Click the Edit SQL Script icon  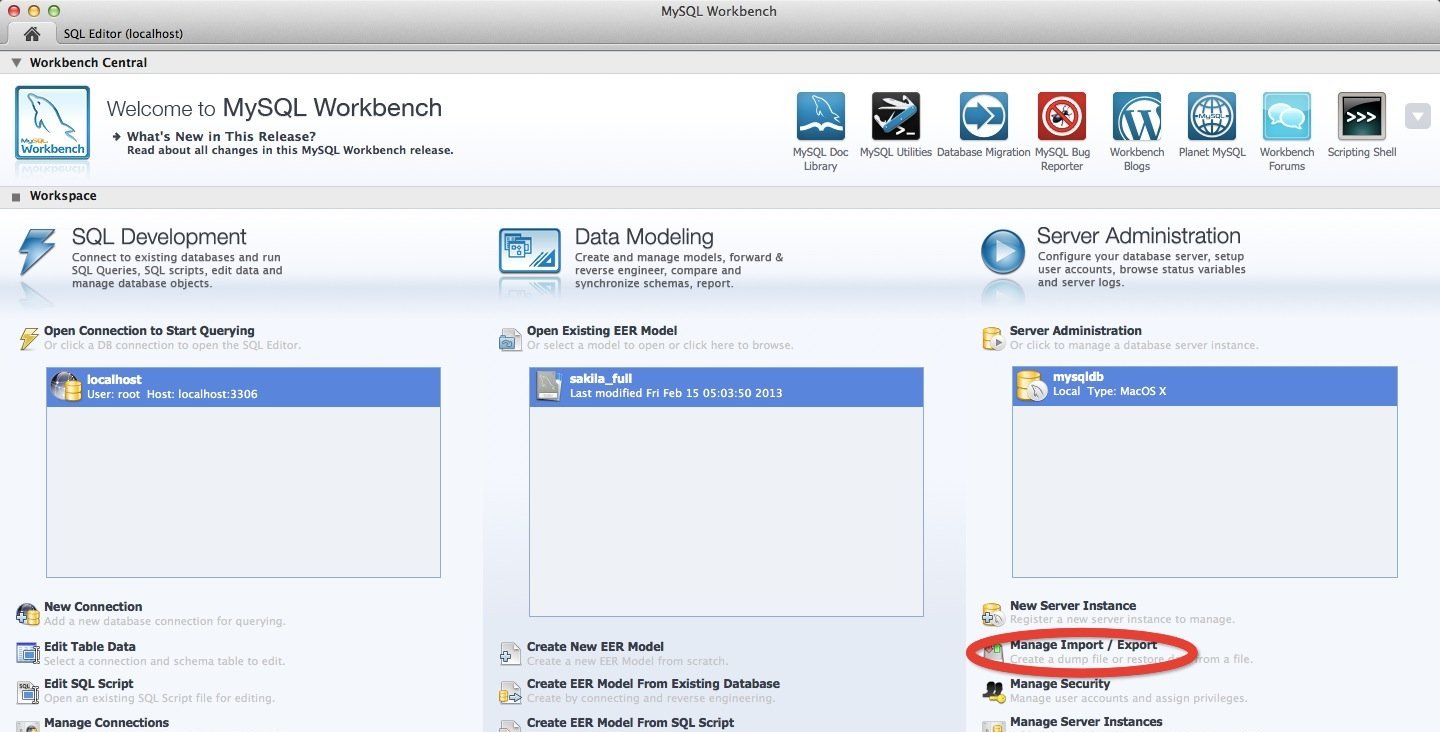28,691
